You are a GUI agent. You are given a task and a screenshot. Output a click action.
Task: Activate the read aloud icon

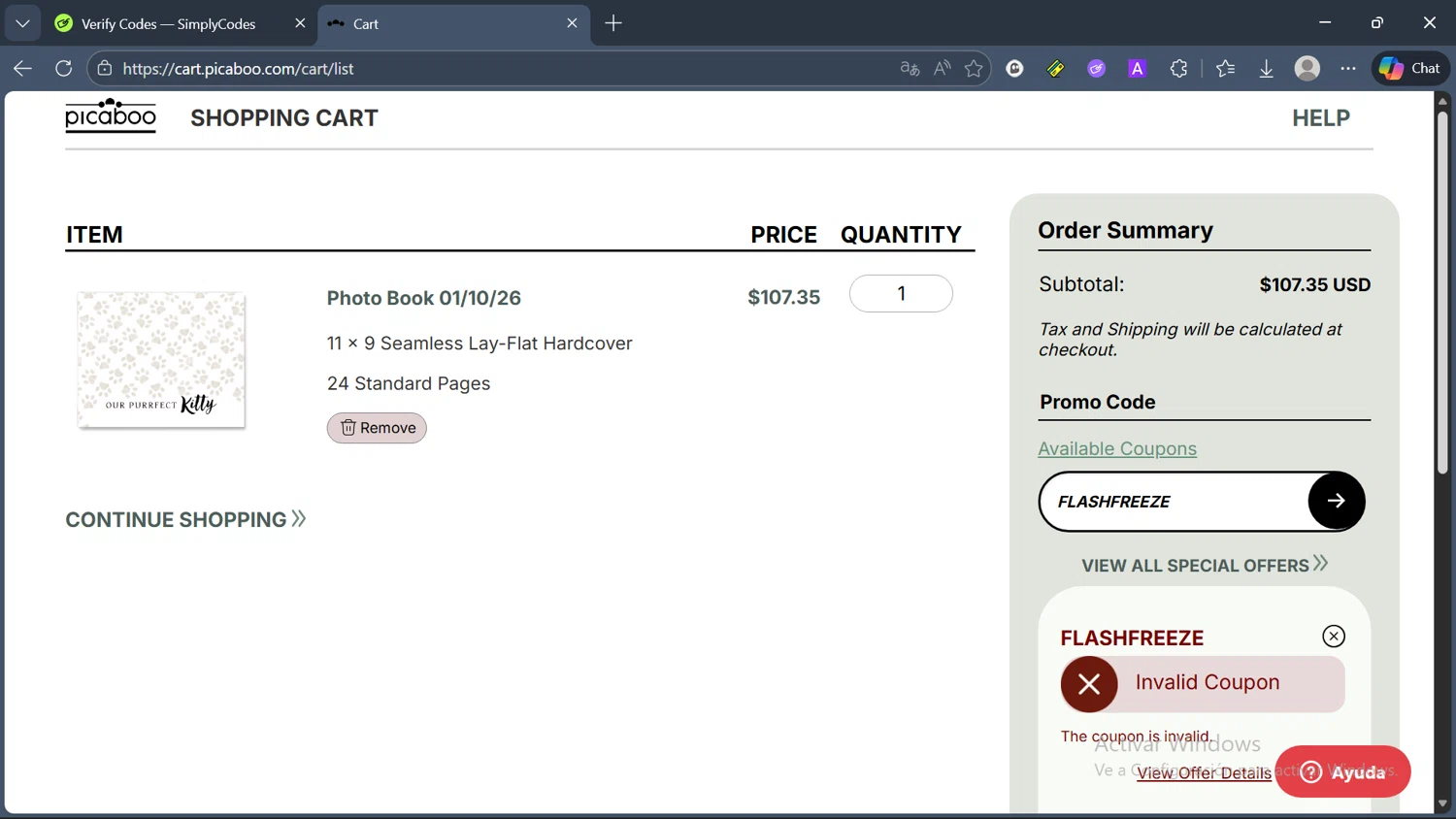(x=942, y=68)
